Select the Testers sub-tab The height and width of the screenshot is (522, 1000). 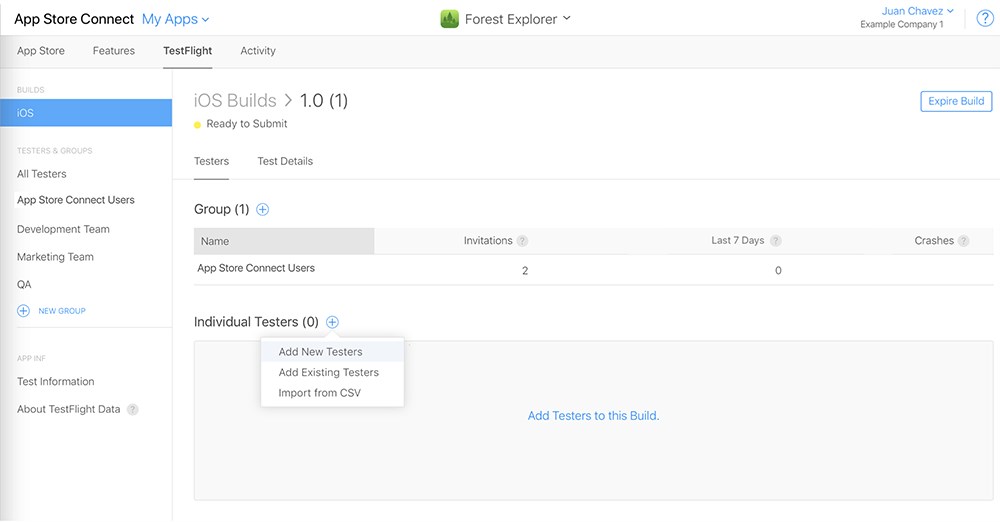[211, 161]
